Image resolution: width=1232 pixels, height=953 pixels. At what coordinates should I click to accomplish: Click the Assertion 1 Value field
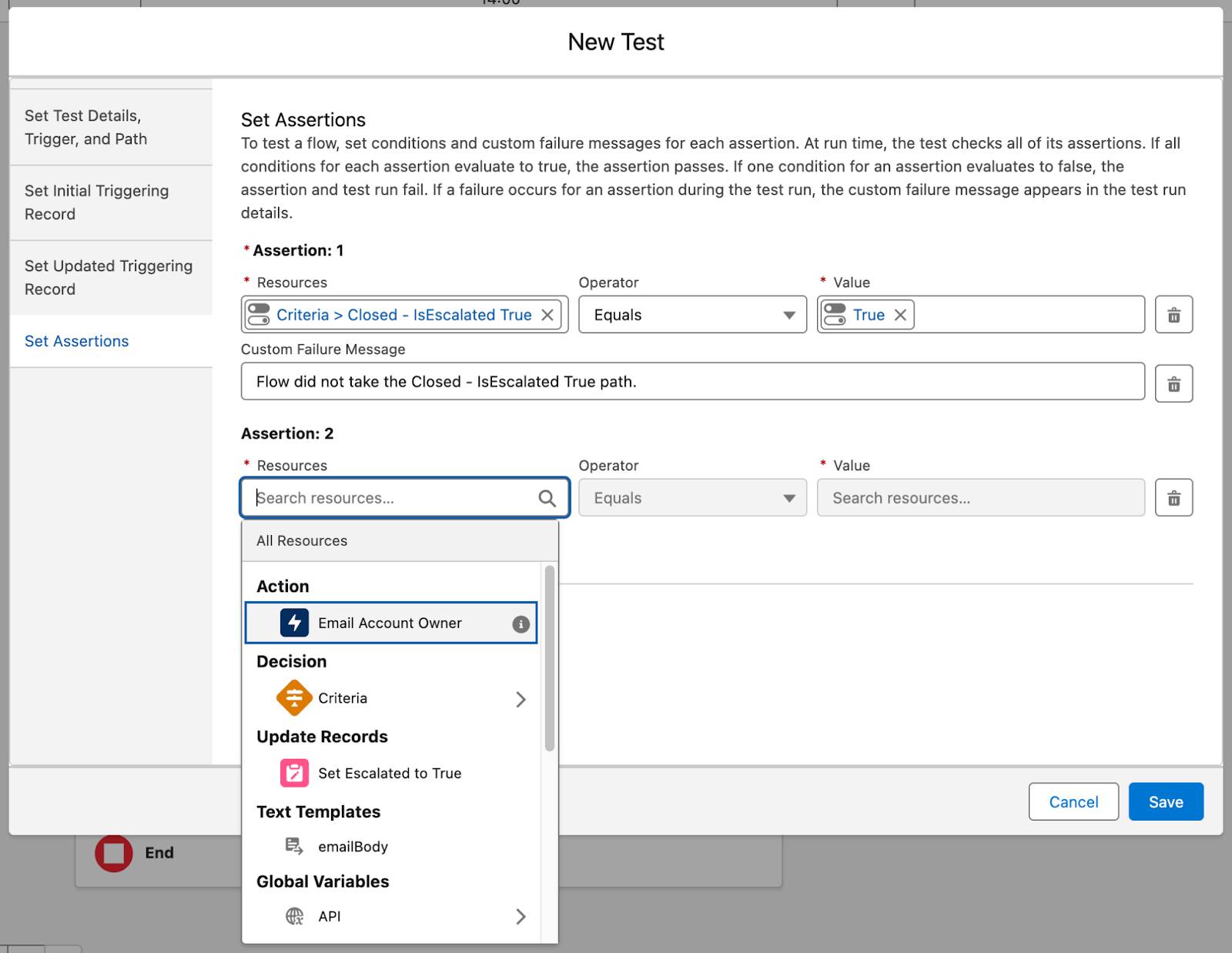click(980, 315)
